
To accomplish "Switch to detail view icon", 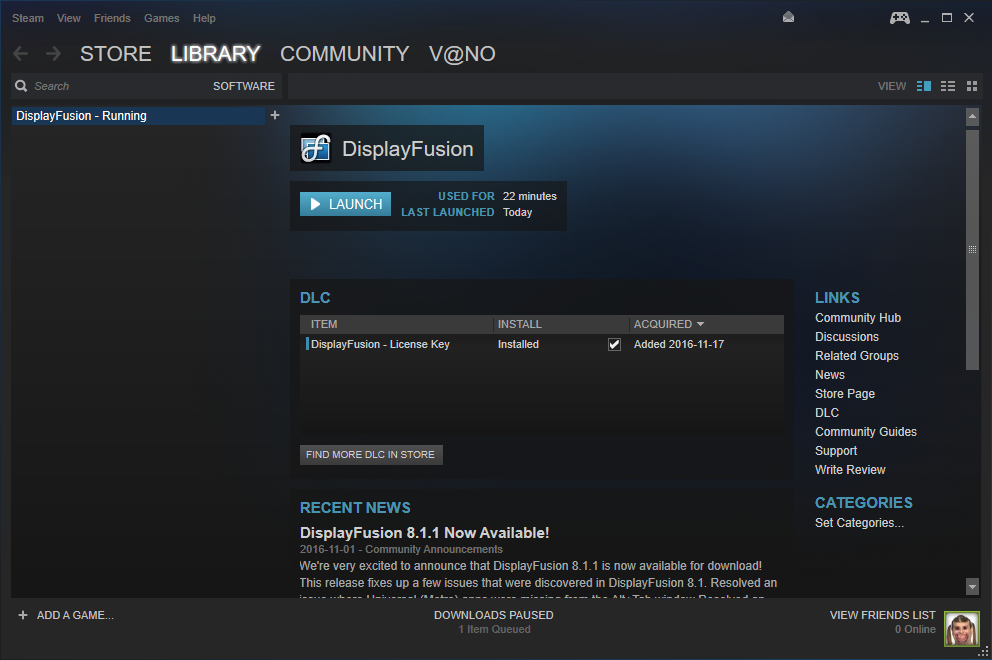I will tap(924, 86).
